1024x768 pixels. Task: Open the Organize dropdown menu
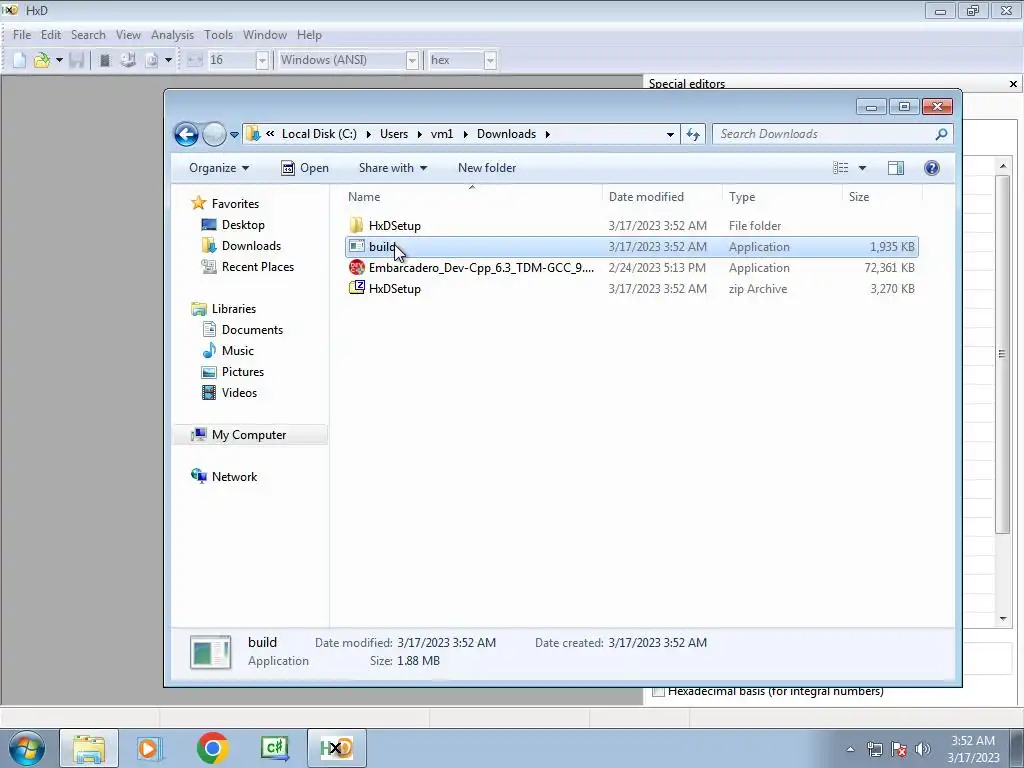coord(219,168)
